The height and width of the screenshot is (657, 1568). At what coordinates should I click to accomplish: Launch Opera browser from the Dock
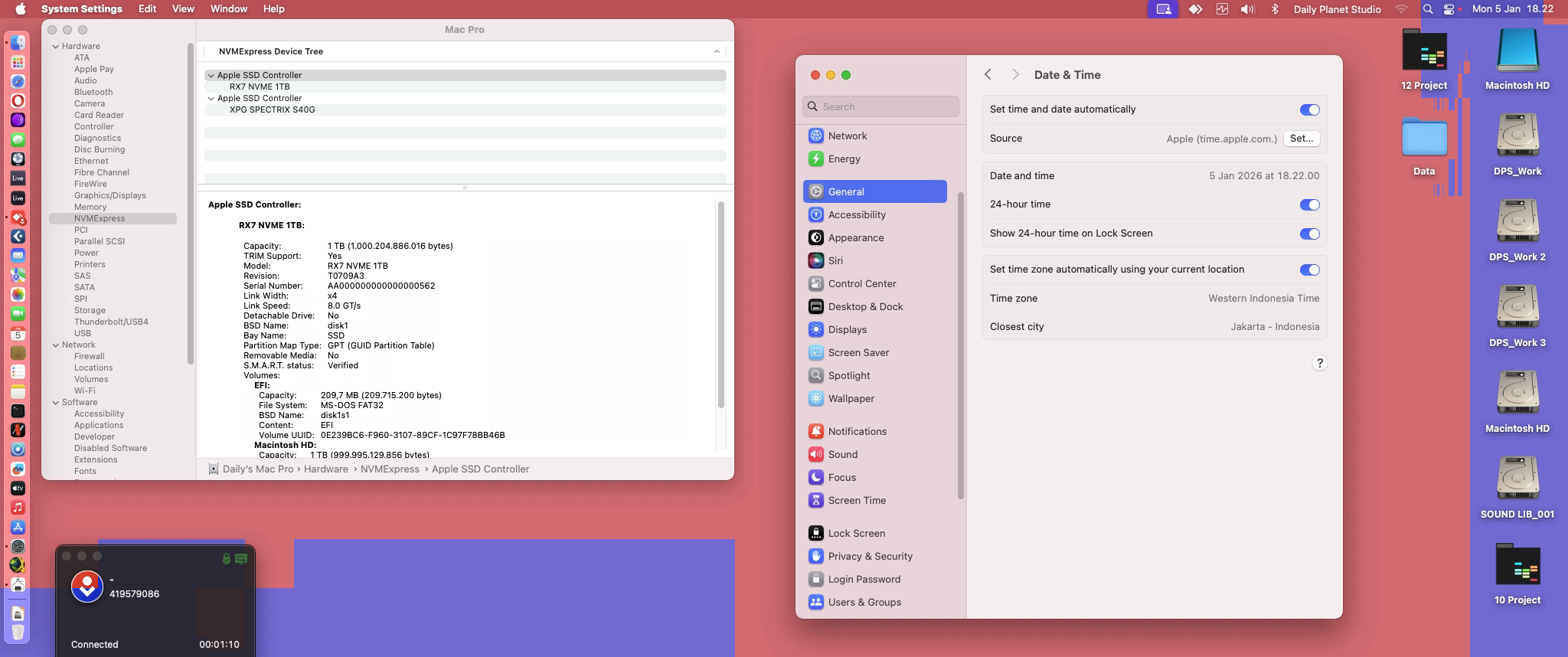[18, 100]
